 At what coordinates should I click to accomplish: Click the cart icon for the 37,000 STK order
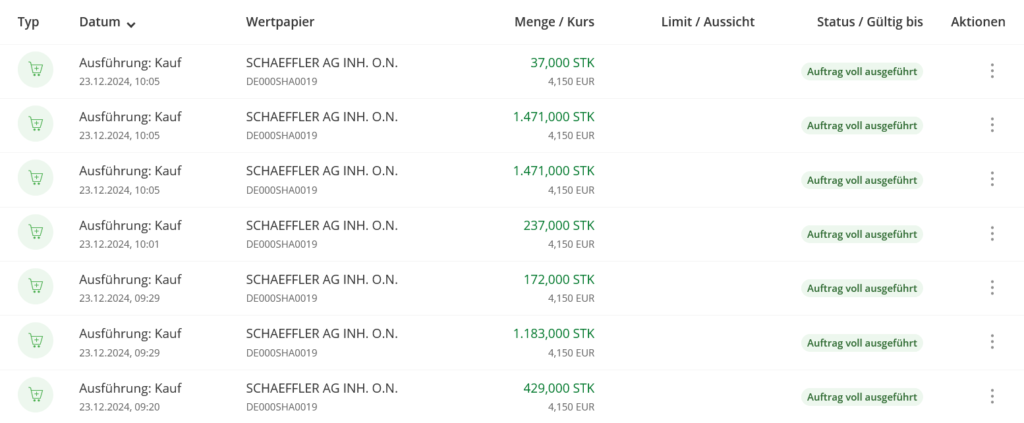click(35, 70)
